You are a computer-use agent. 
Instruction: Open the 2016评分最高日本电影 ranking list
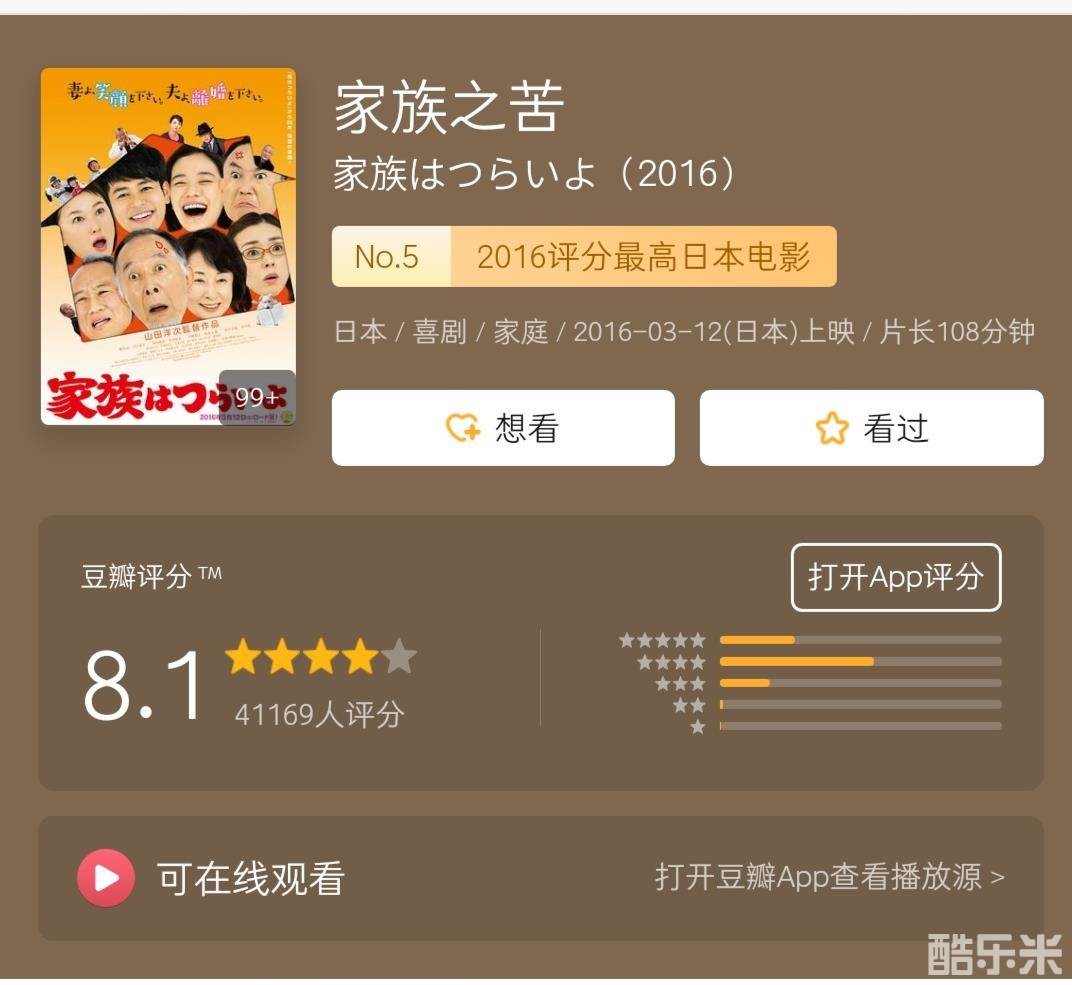click(x=643, y=256)
